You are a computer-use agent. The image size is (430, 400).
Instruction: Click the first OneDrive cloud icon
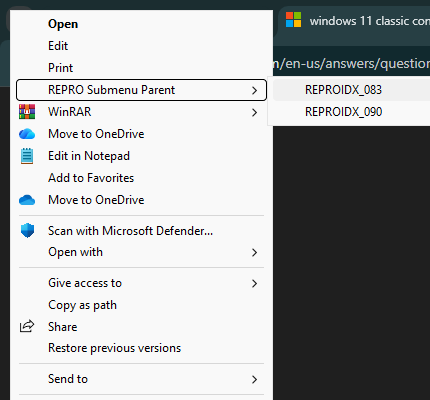(27, 134)
